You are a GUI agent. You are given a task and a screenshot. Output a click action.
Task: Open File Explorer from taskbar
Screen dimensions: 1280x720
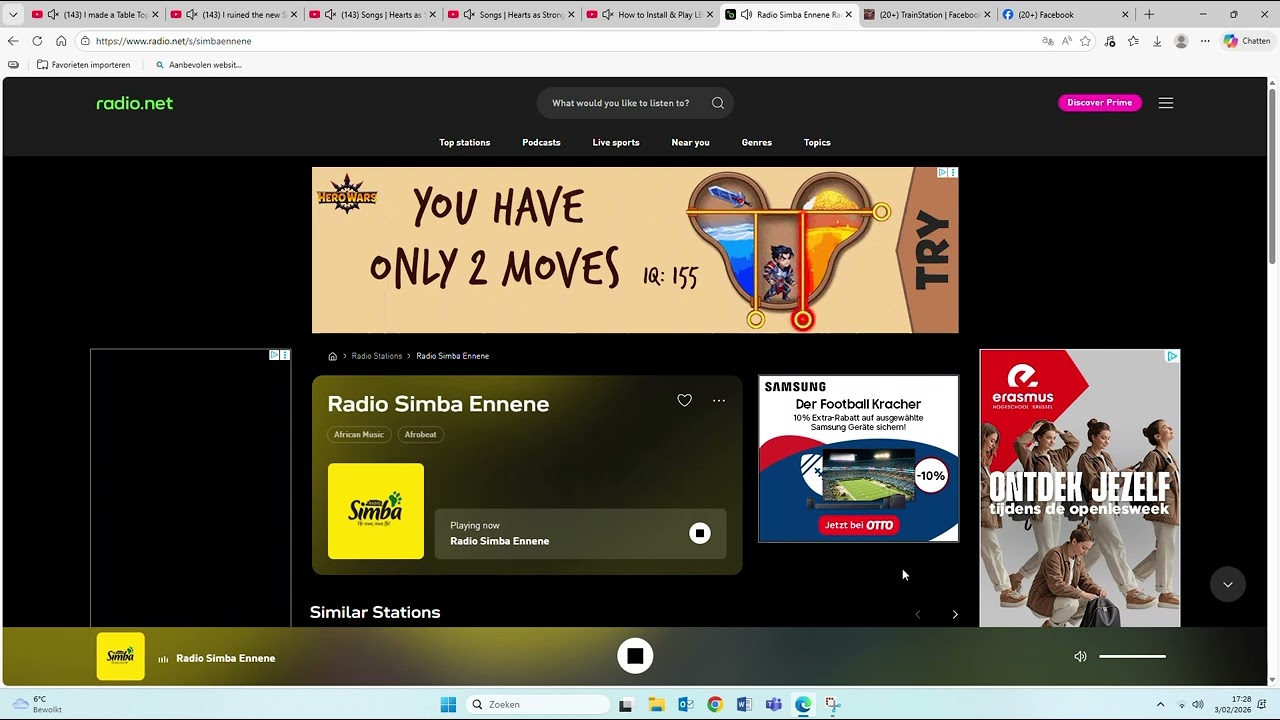[x=656, y=704]
